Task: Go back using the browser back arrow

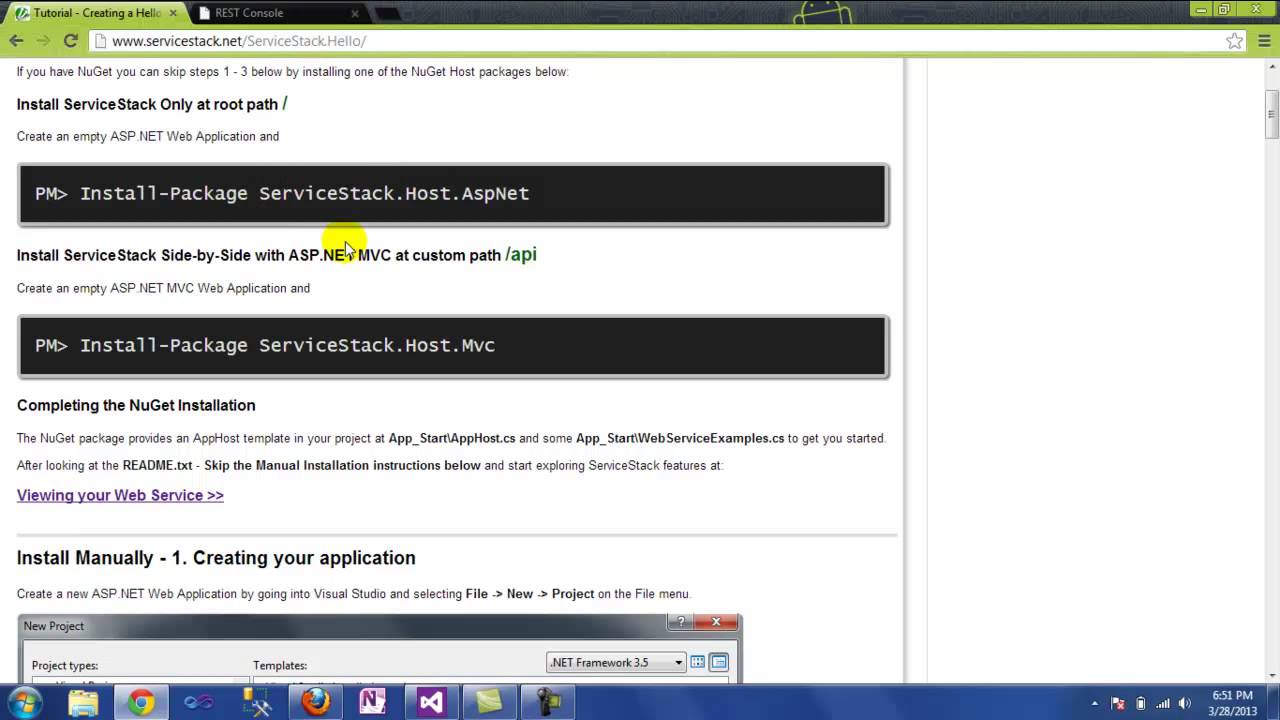Action: [x=16, y=41]
